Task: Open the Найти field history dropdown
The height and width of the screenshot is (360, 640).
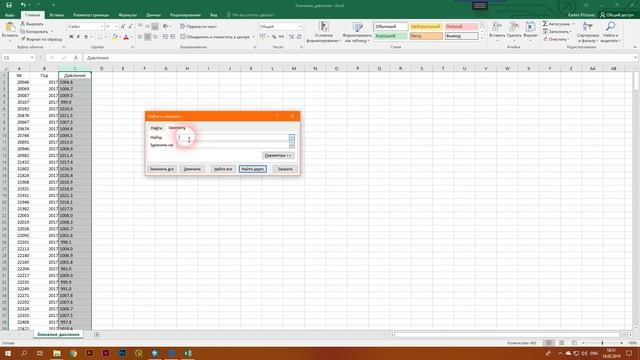Action: click(292, 137)
